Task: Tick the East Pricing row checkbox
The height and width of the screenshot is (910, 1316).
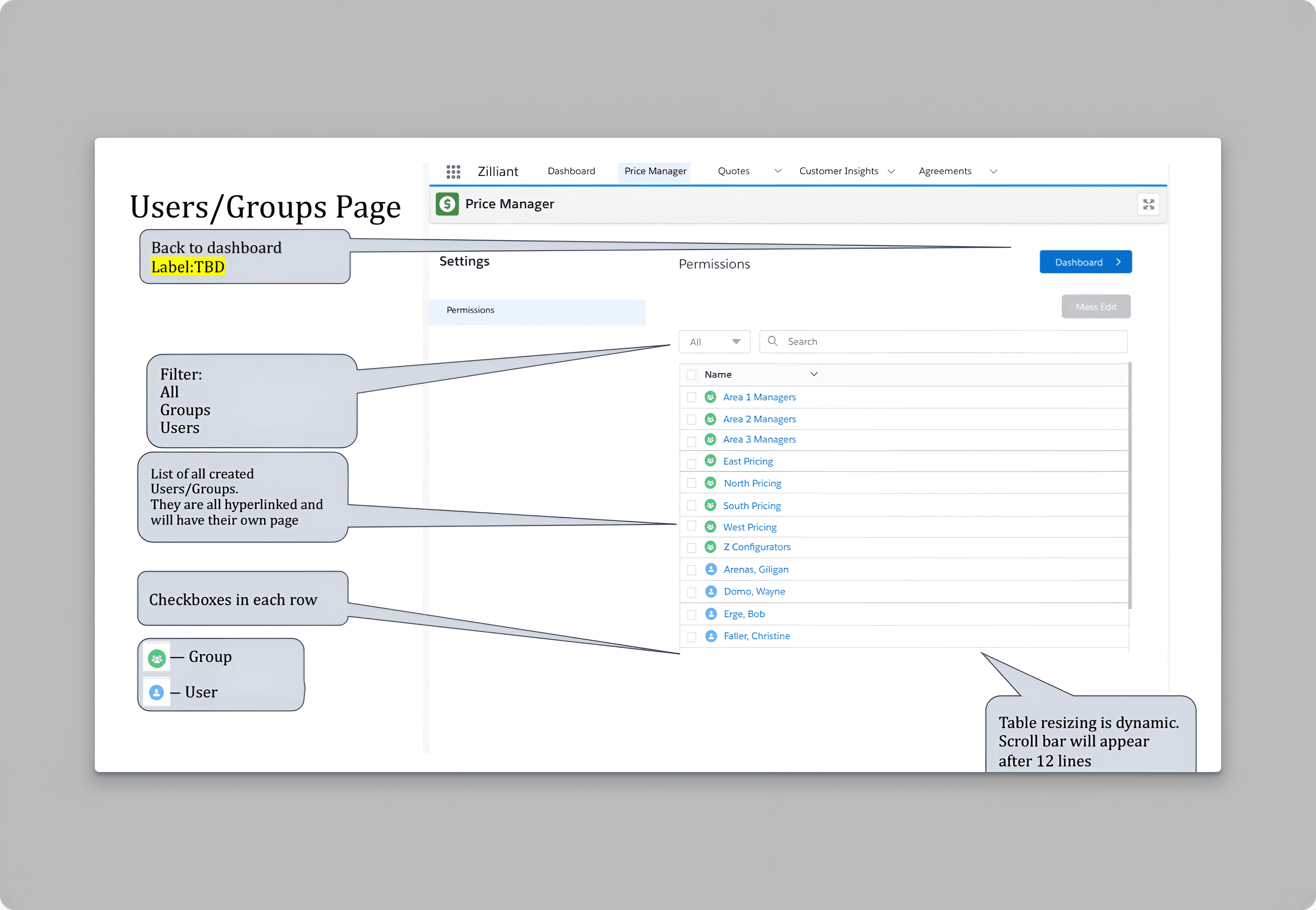Action: pyautogui.click(x=691, y=464)
